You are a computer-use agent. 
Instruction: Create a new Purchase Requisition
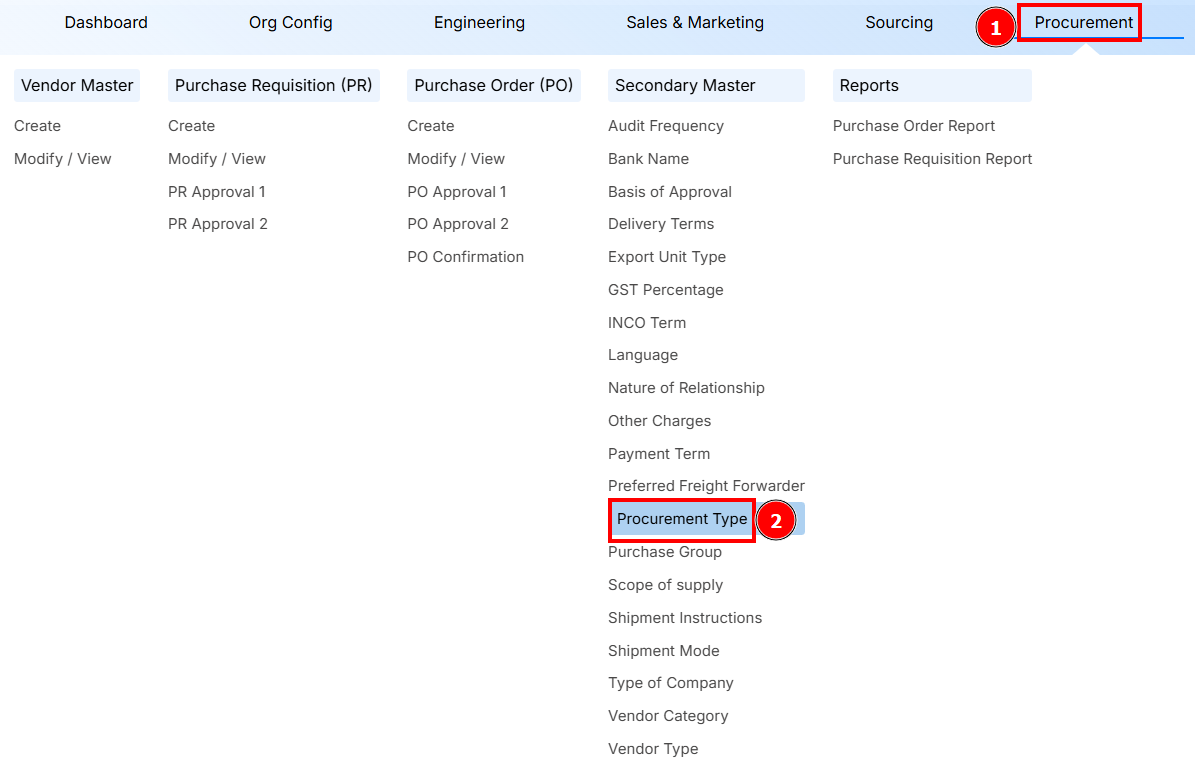[191, 125]
